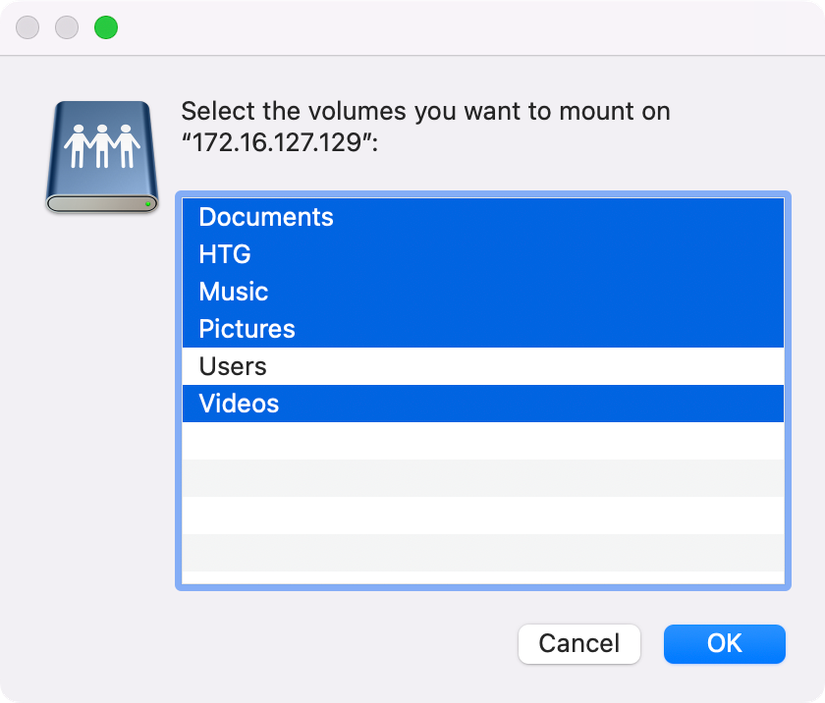Click the green zoom window button

point(104,27)
